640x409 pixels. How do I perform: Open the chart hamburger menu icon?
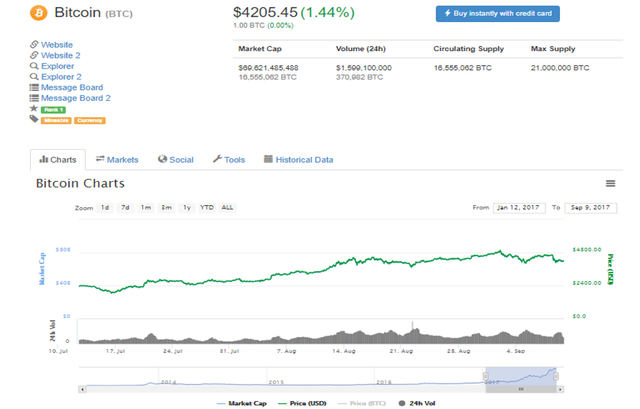(610, 184)
